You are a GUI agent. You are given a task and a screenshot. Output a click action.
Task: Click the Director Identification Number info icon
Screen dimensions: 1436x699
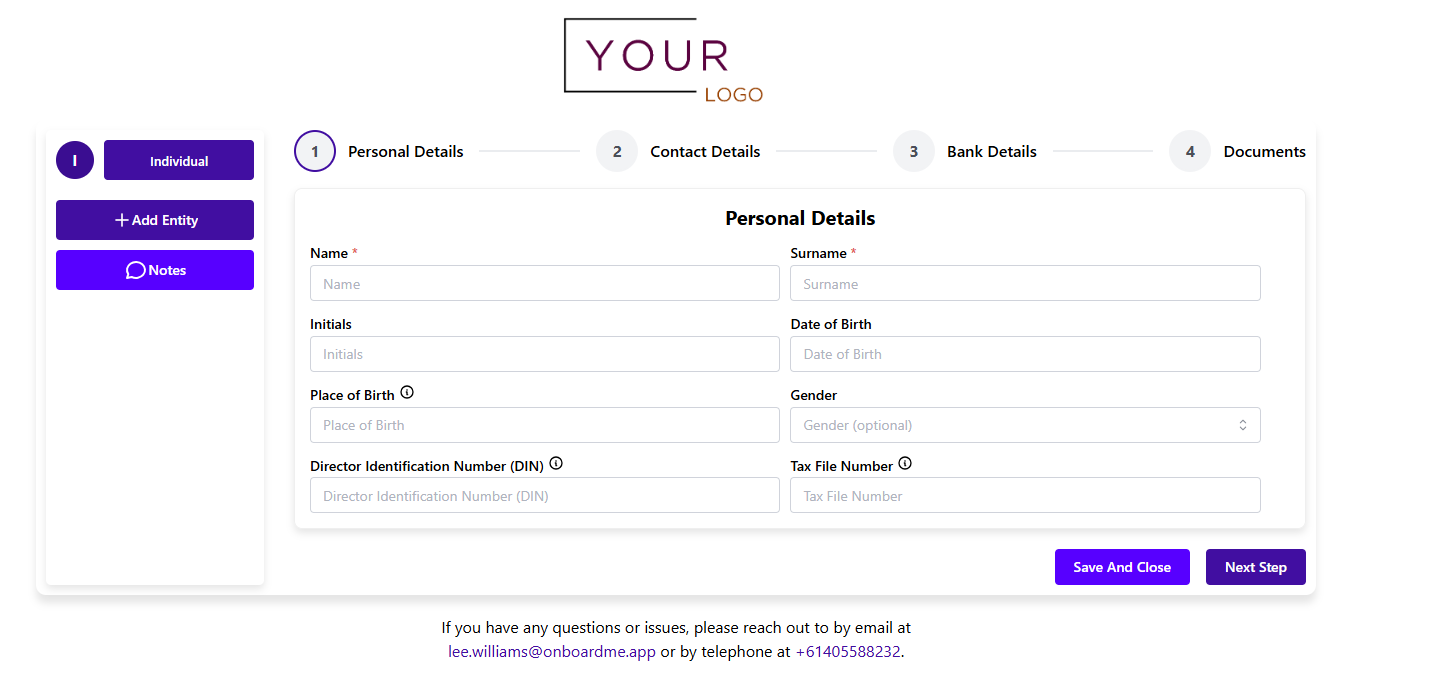(556, 464)
